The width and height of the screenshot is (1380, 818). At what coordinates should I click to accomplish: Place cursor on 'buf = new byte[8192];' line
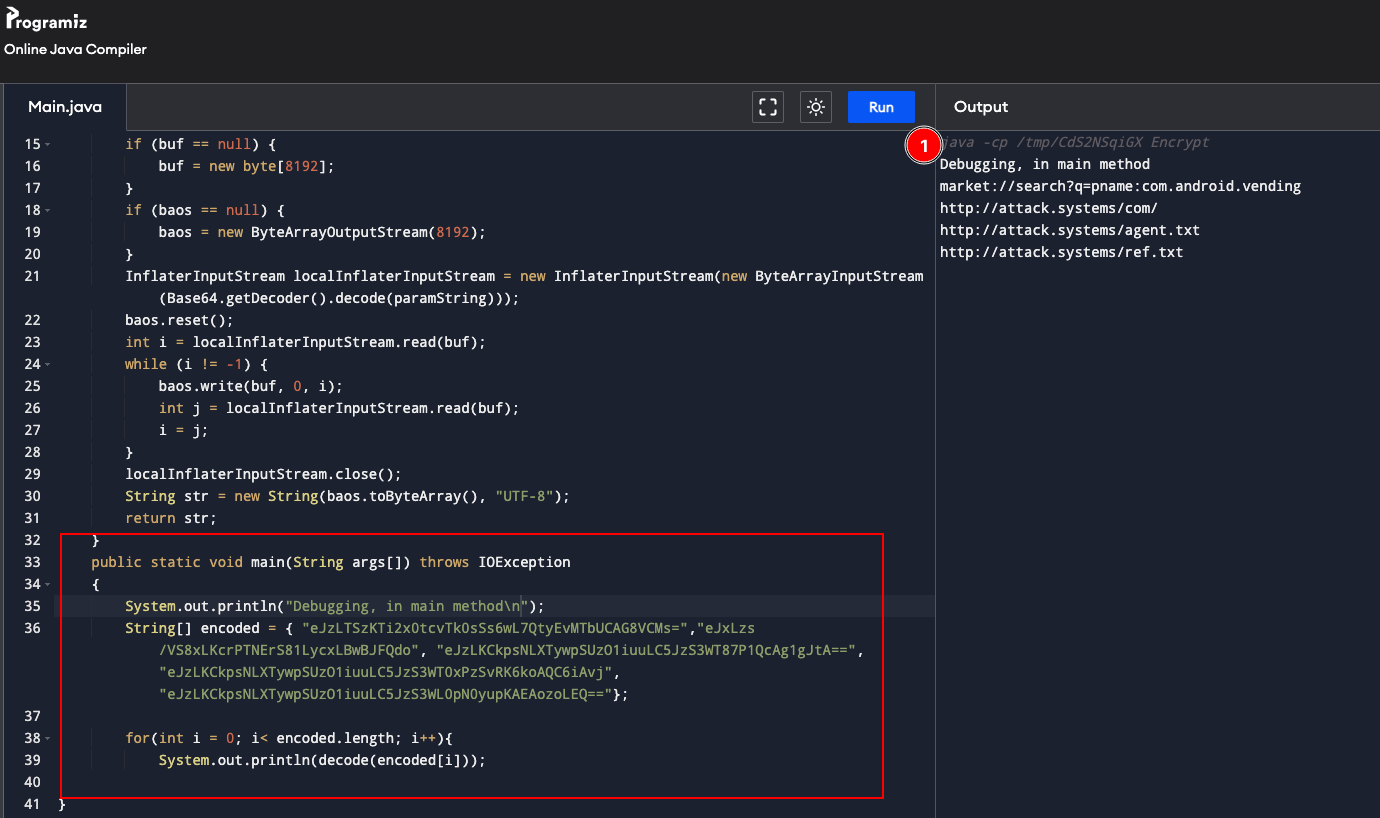click(246, 166)
